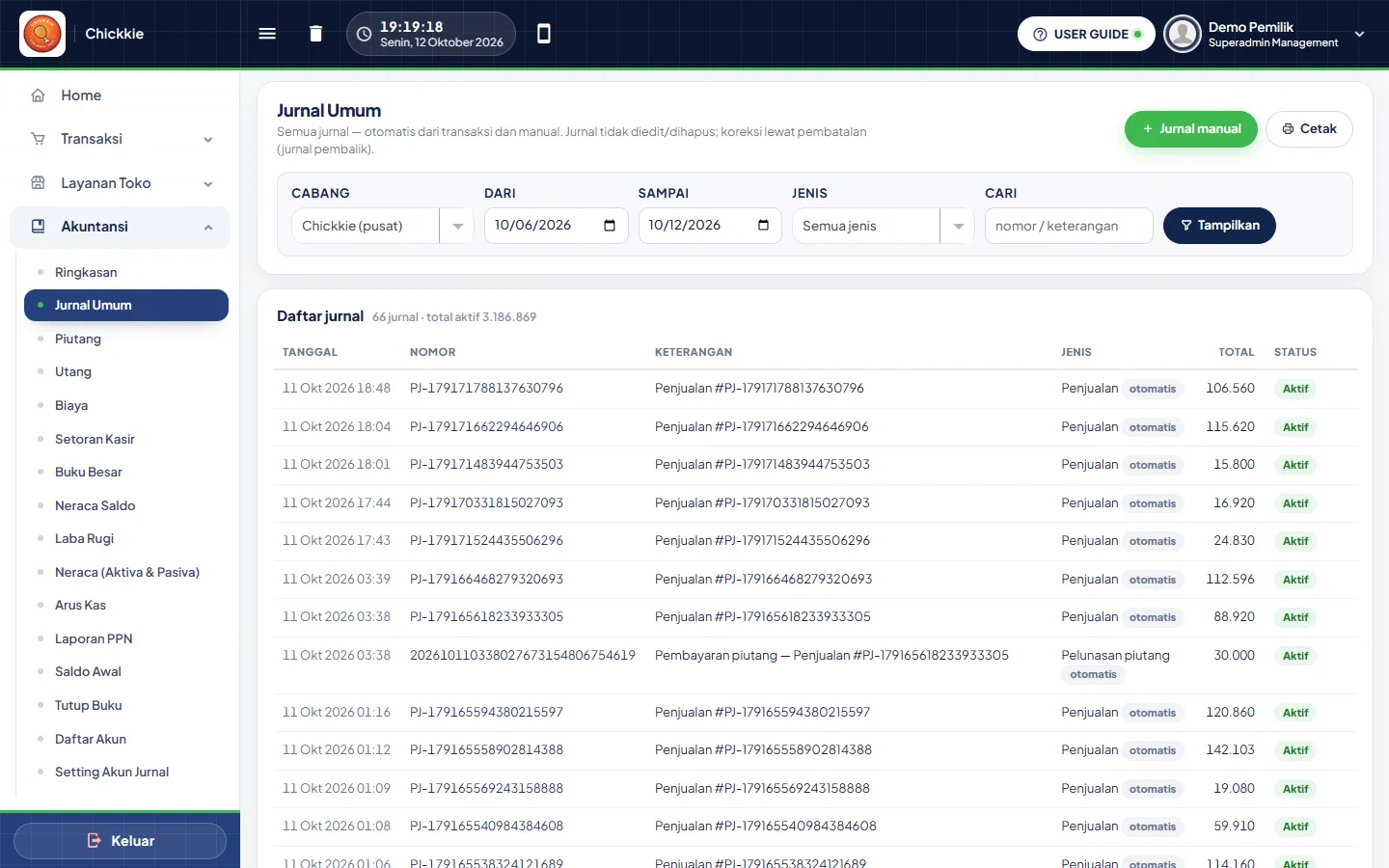Click the Home house icon
Image resolution: width=1389 pixels, height=868 pixels.
coord(39,95)
